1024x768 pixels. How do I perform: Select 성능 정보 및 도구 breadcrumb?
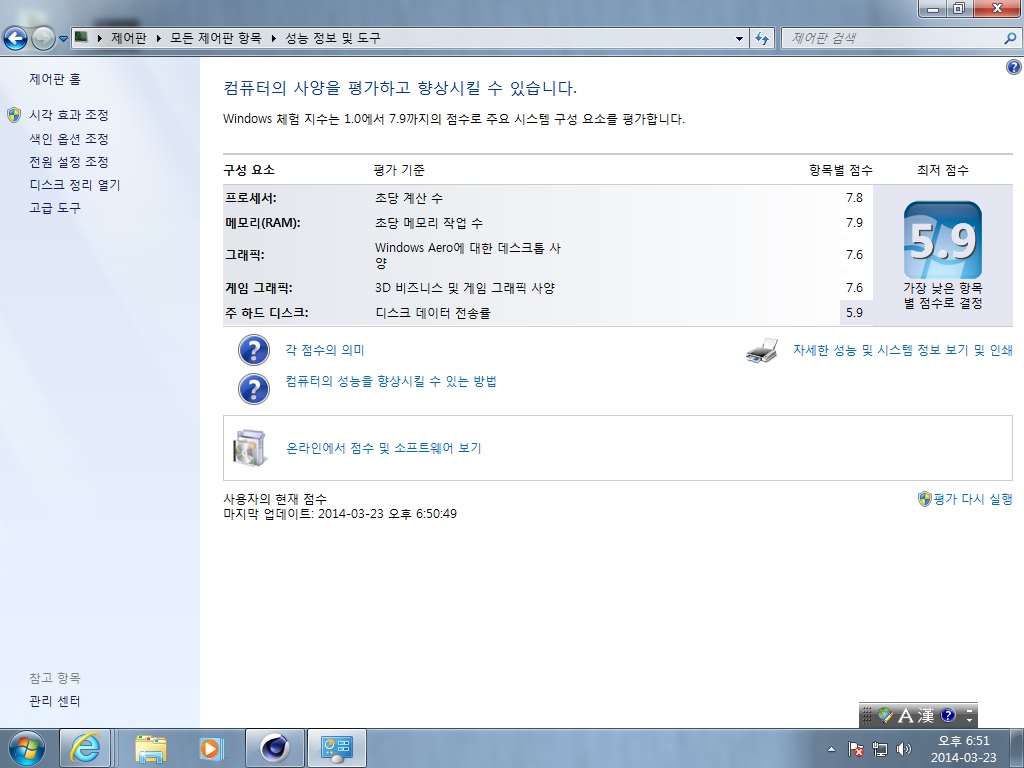(x=333, y=38)
